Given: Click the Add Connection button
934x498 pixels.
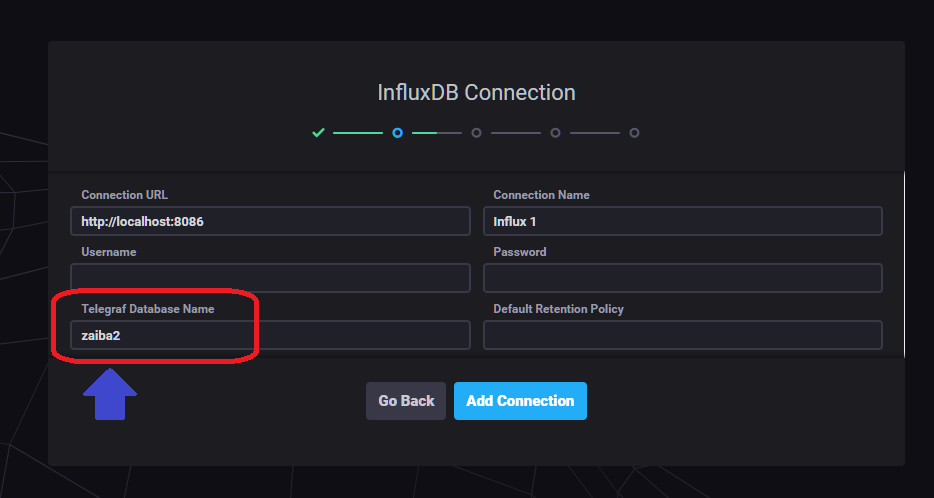Looking at the screenshot, I should coord(520,401).
